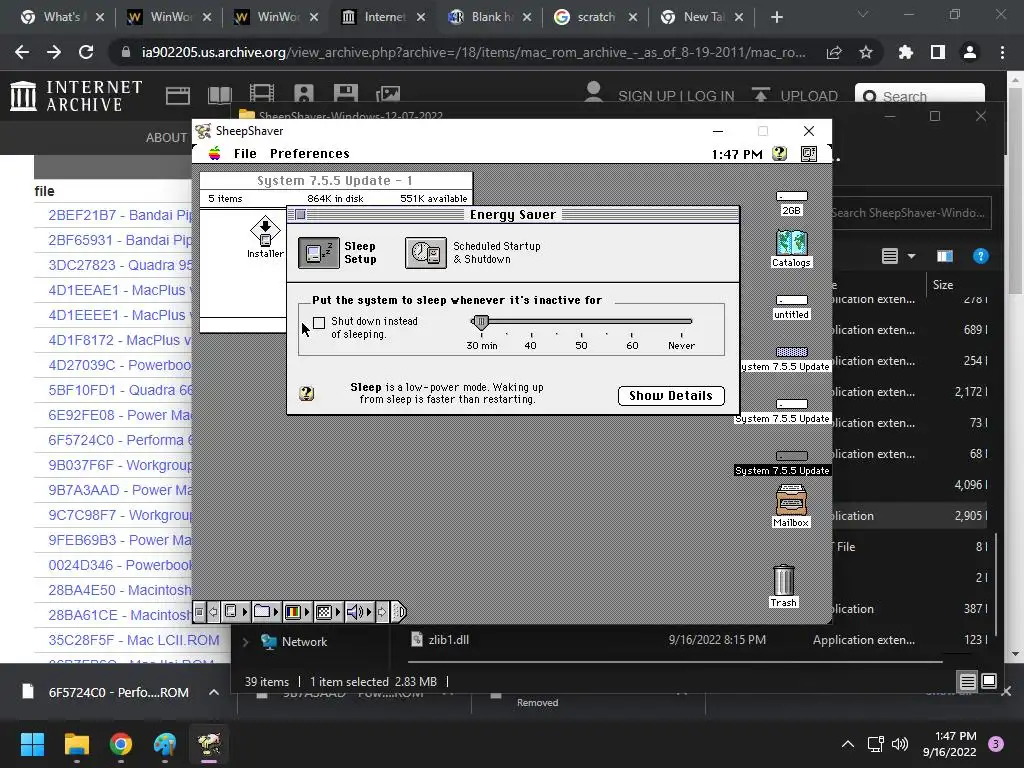Open Internet Archive web section icon
Screen dimensions: 1024x768
tap(178, 95)
